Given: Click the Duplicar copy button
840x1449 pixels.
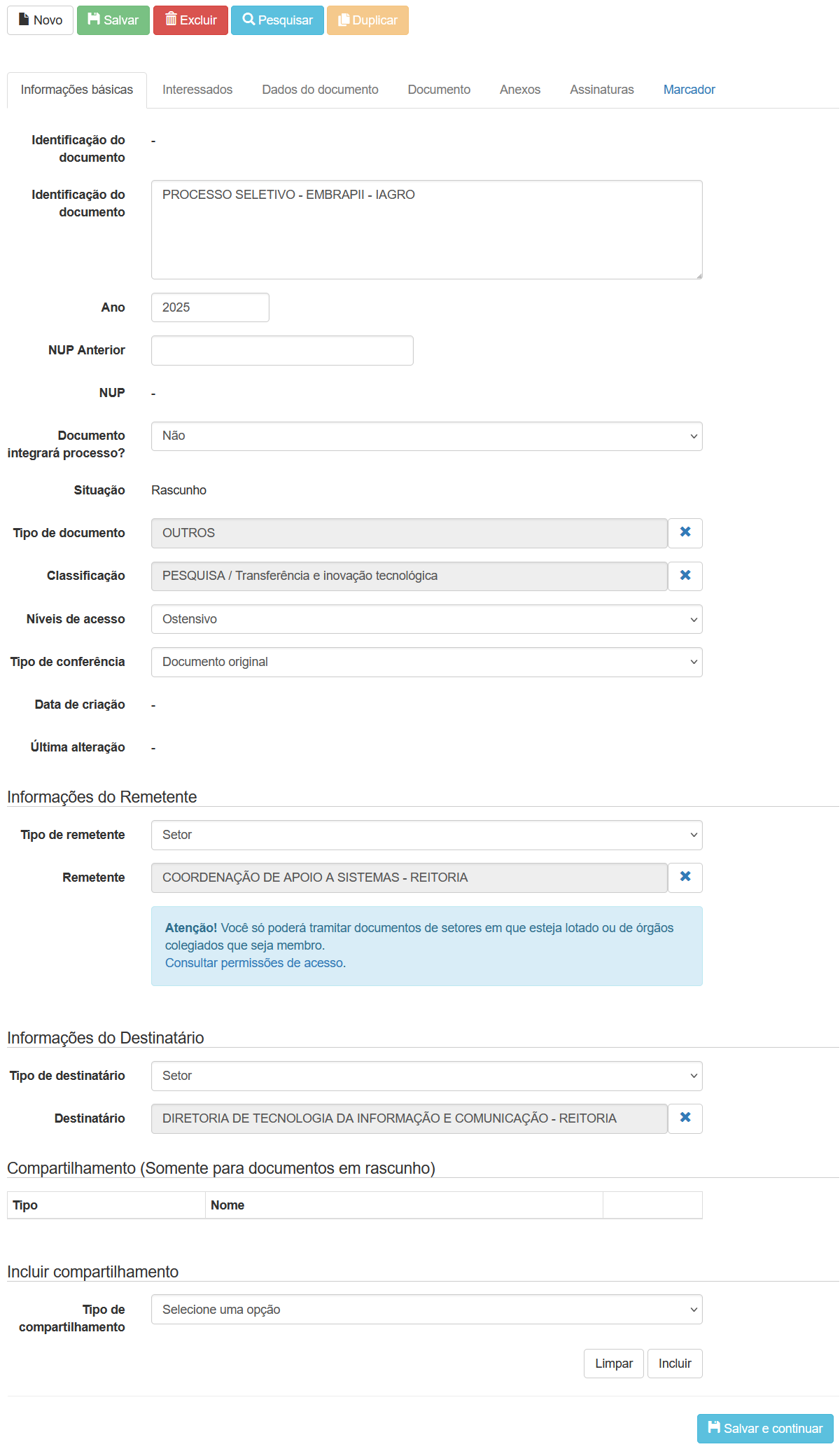Looking at the screenshot, I should click(367, 20).
